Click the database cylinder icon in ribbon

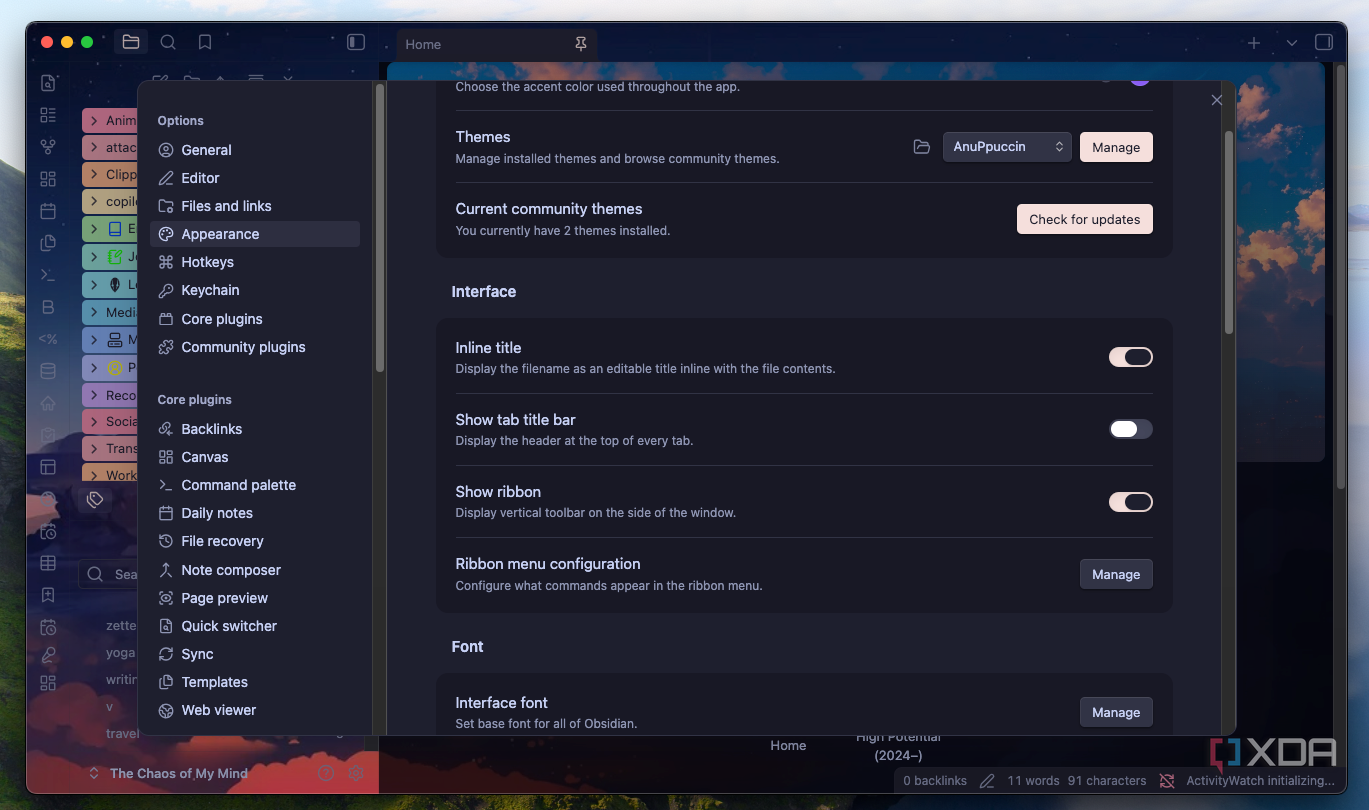[x=48, y=371]
